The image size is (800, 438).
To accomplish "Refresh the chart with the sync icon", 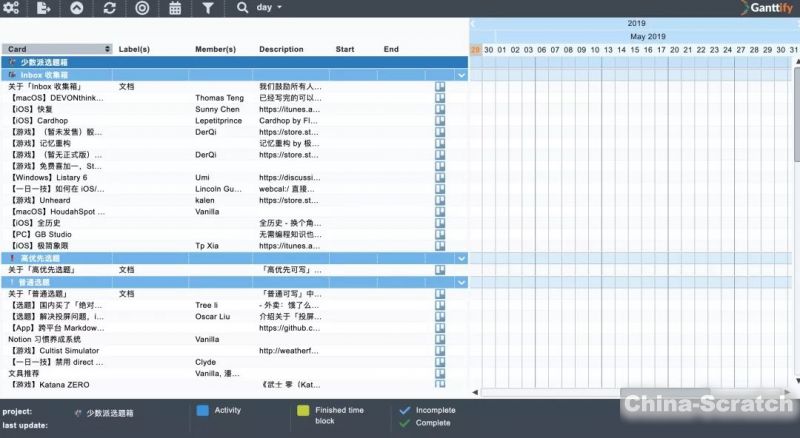I will point(109,8).
